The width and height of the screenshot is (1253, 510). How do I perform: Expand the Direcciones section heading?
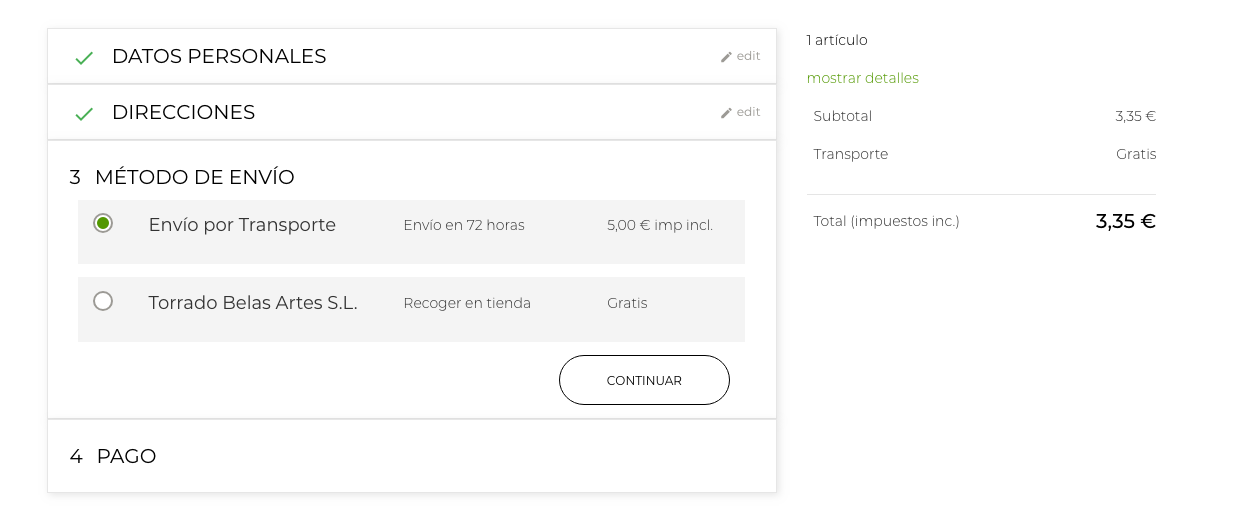pyautogui.click(x=183, y=113)
